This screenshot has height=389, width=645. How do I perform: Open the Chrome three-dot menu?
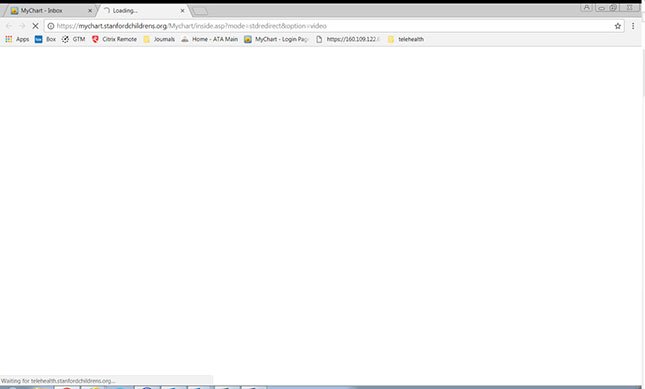tap(633, 26)
